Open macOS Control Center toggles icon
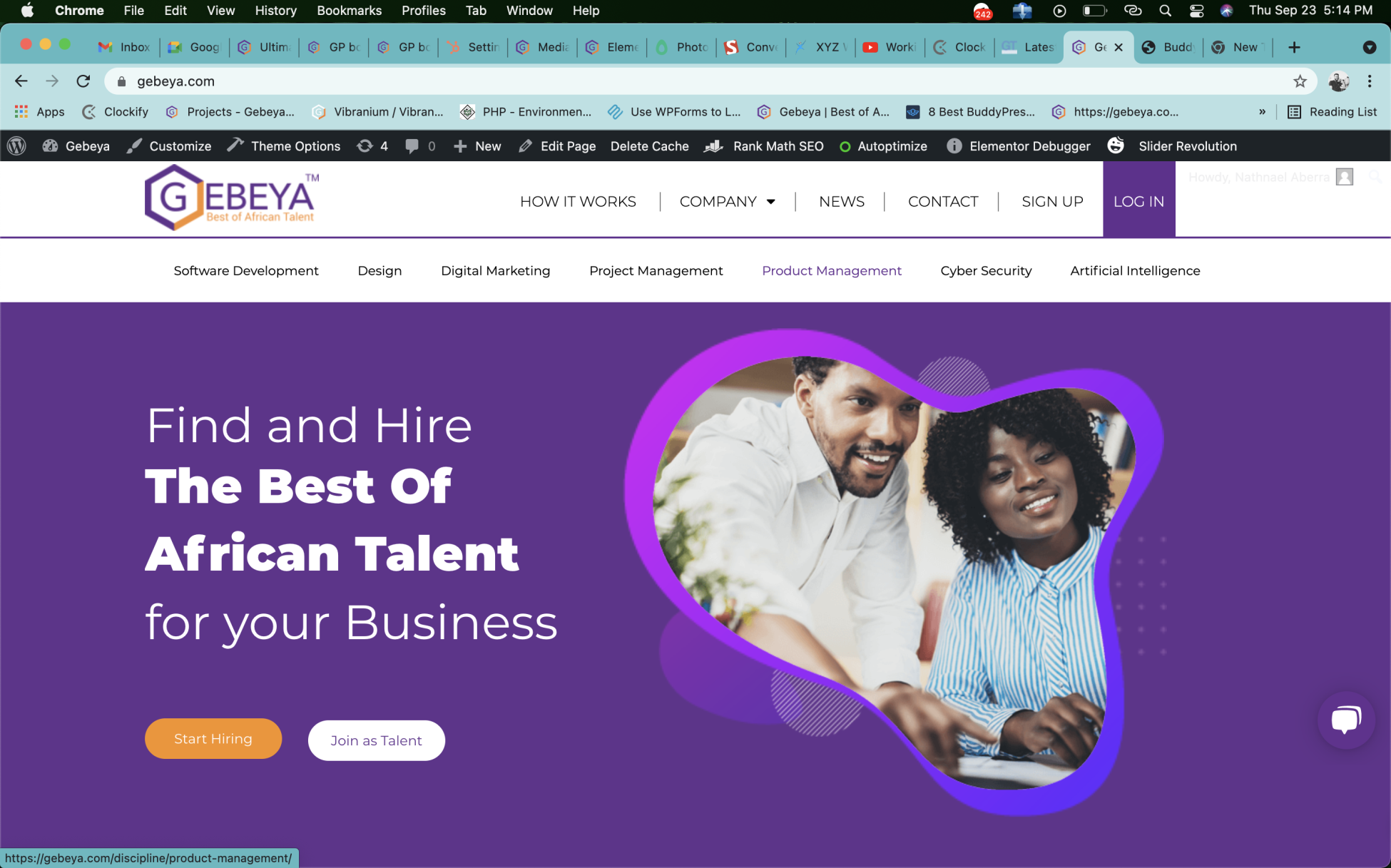This screenshot has height=868, width=1391. (x=1196, y=11)
